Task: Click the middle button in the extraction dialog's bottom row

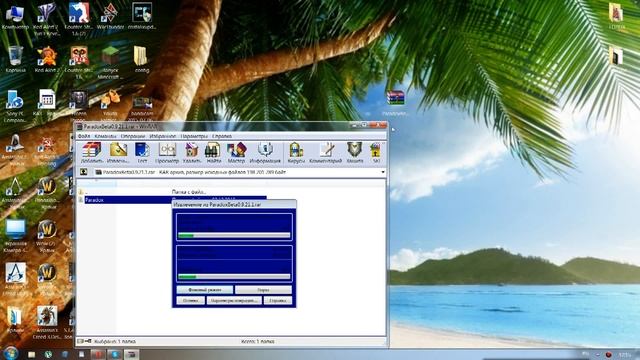Action: [x=234, y=301]
